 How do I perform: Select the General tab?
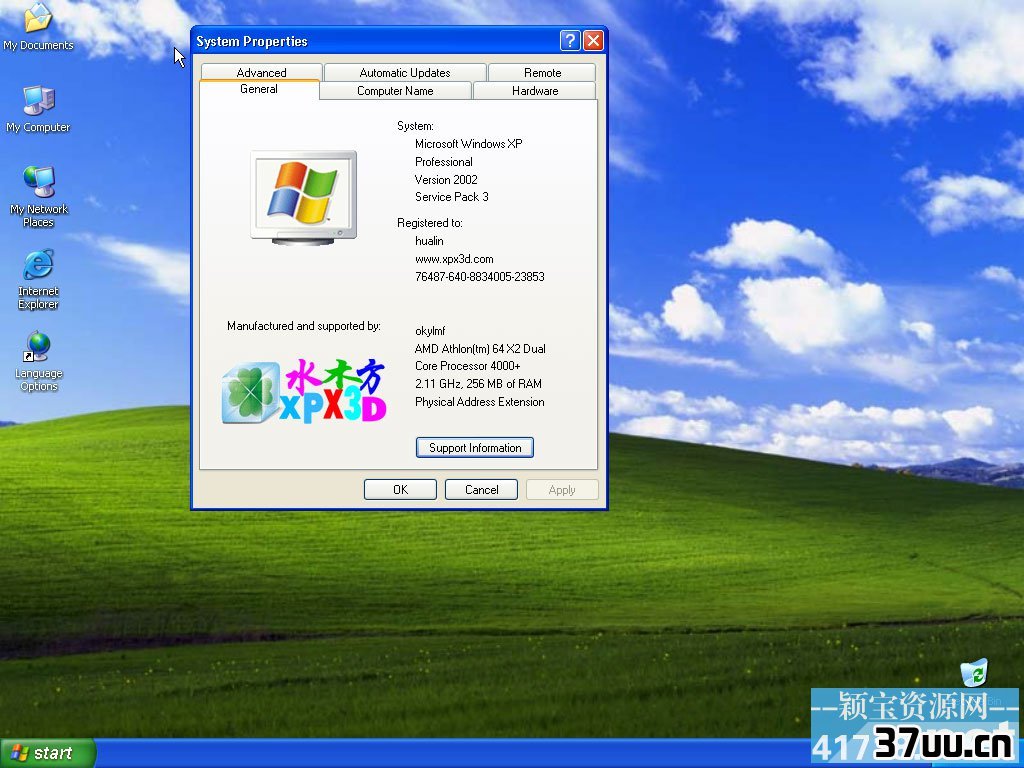click(259, 89)
